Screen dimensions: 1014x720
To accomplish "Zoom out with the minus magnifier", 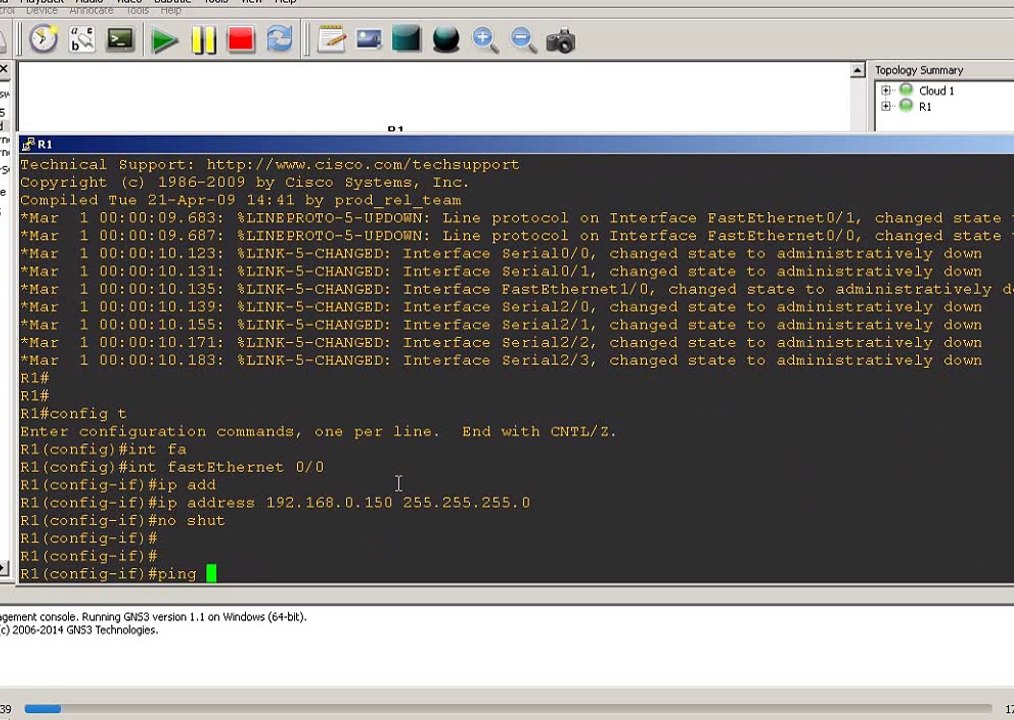I will [523, 39].
